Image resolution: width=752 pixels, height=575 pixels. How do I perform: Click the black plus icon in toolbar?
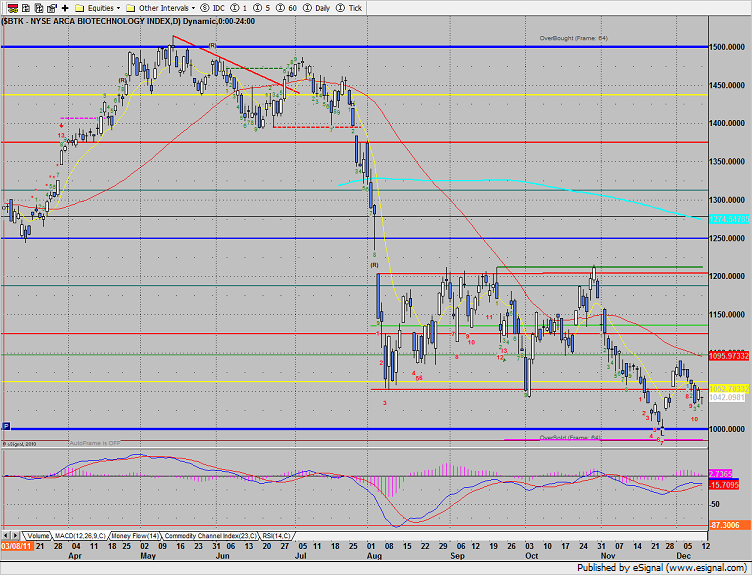click(65, 8)
